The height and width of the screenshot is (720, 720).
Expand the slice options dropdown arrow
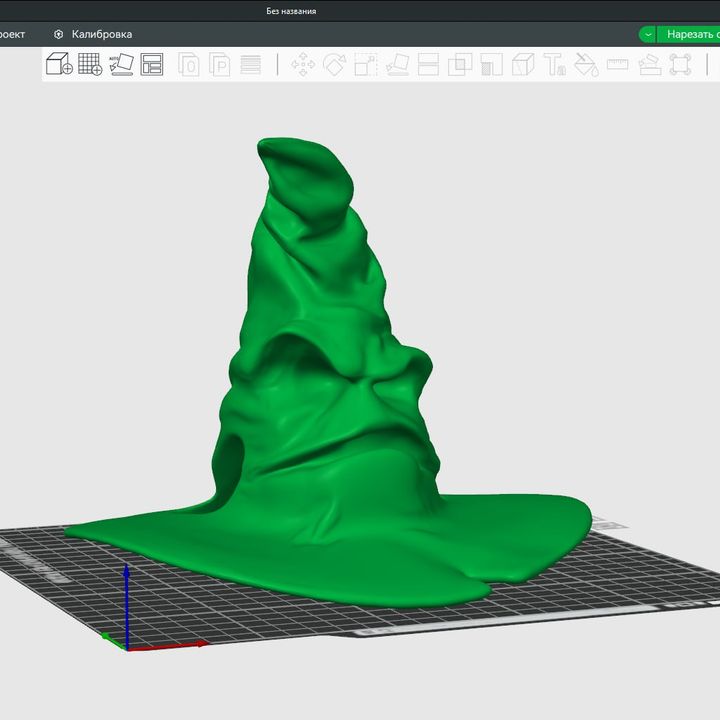click(x=648, y=34)
